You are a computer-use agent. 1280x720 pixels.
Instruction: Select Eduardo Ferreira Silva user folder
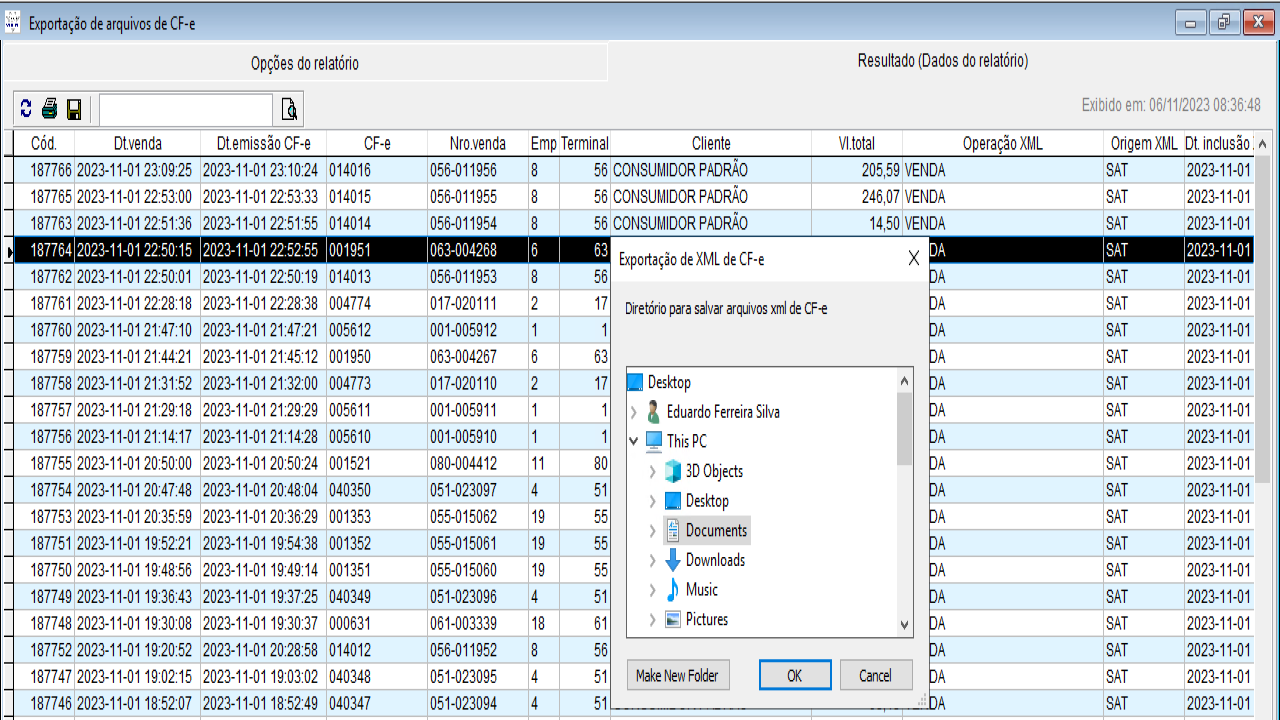(722, 412)
